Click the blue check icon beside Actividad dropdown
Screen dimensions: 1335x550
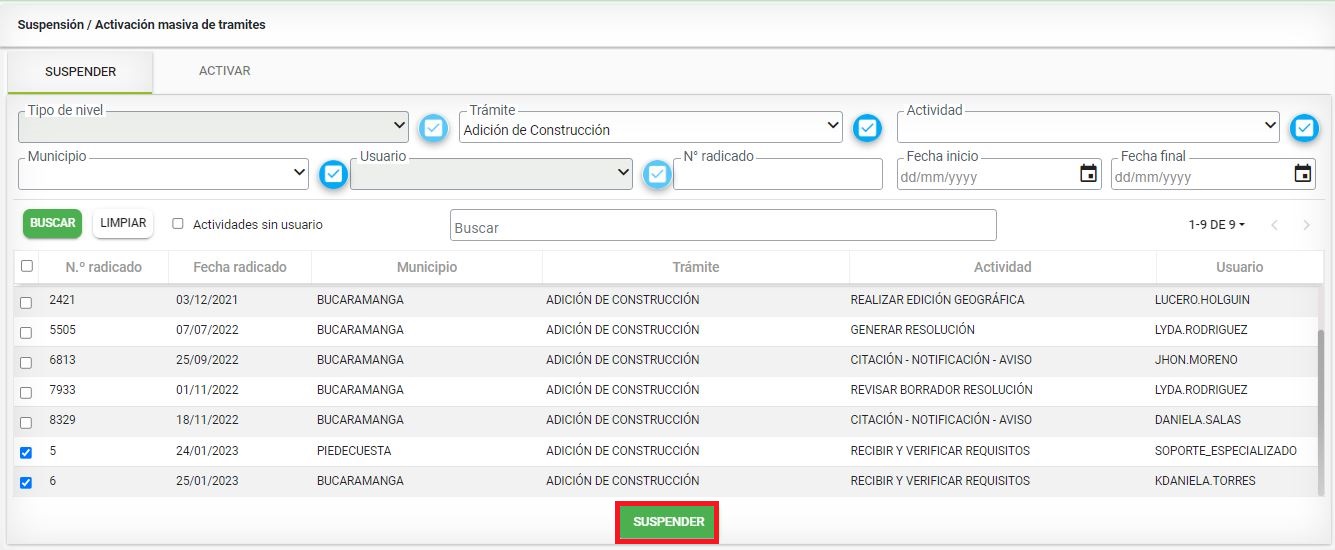tap(1304, 128)
